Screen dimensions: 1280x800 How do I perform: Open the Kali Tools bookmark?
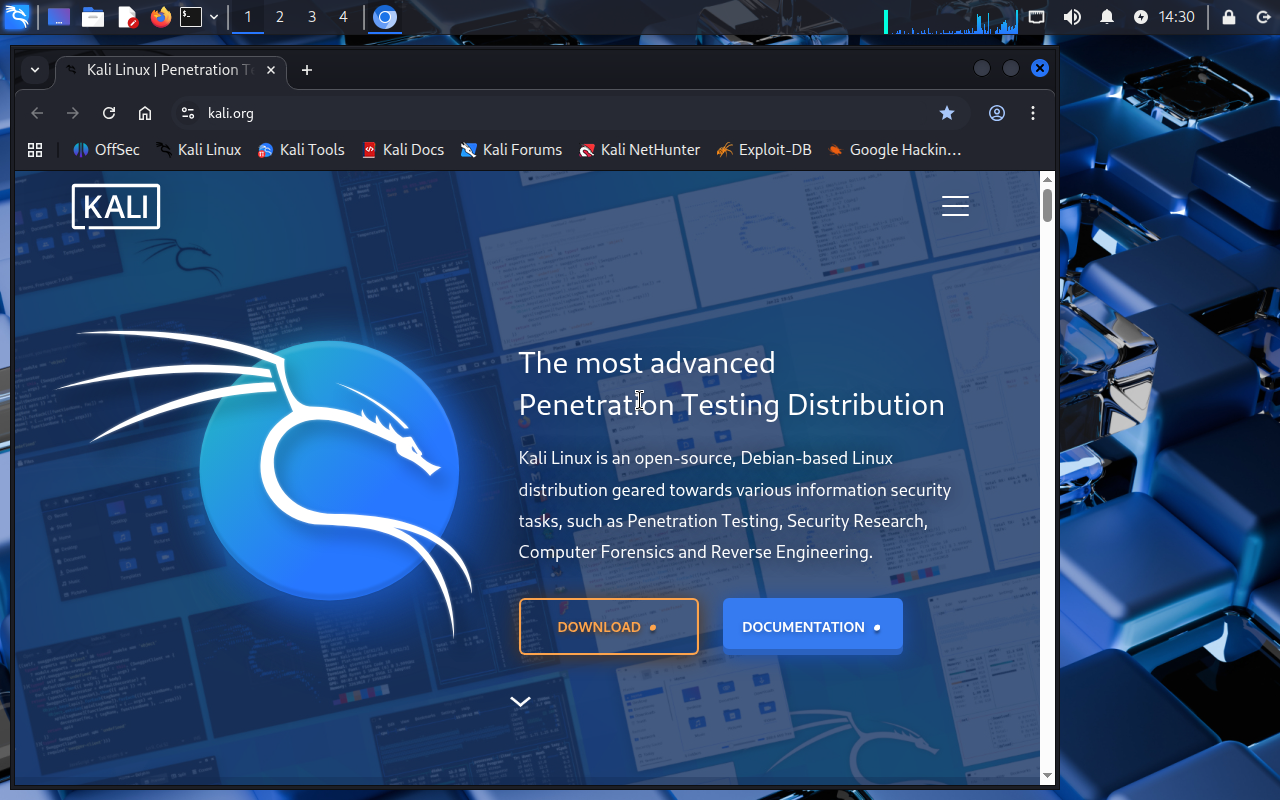tap(301, 150)
